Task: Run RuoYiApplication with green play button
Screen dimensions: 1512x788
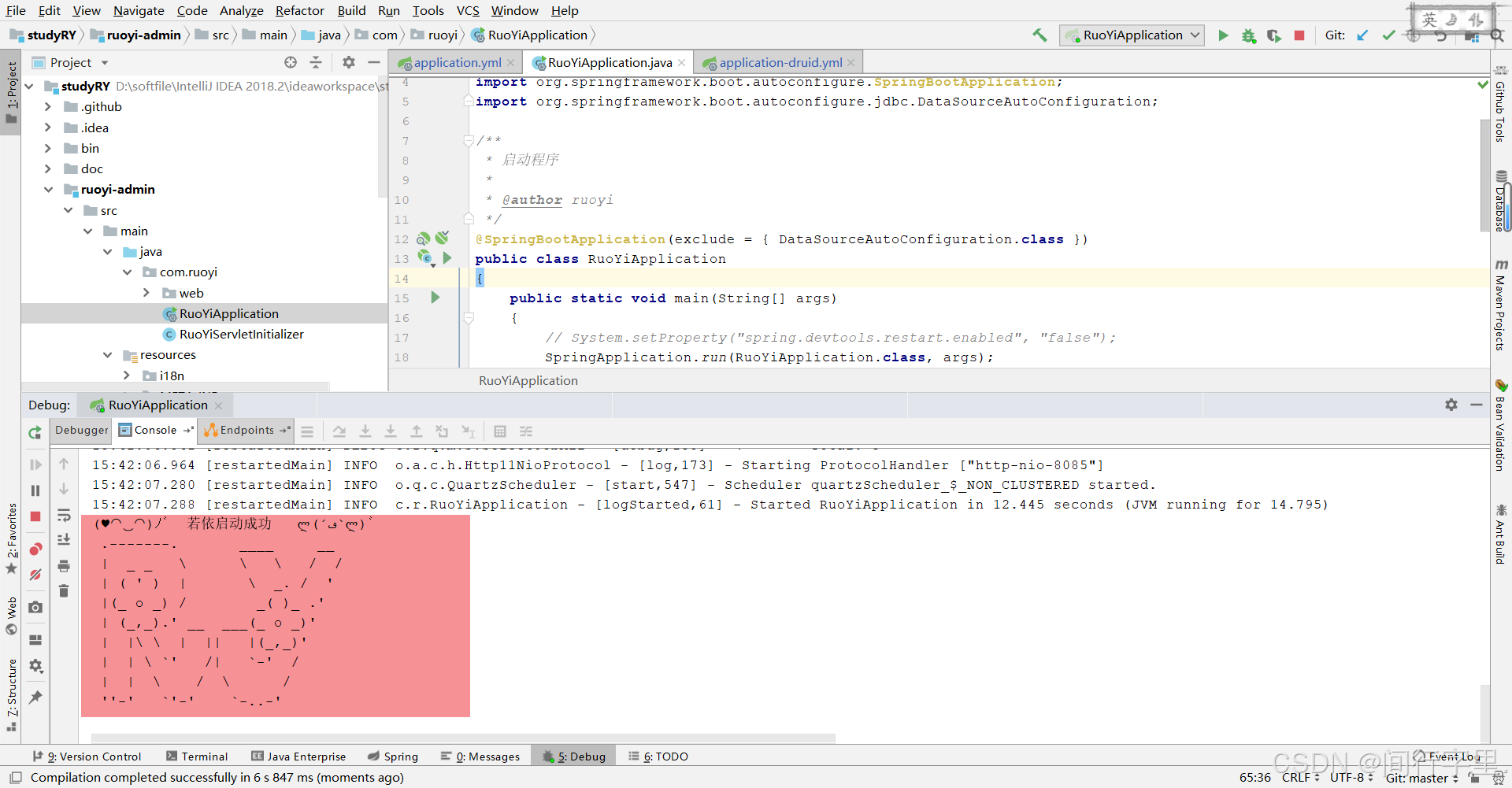Action: click(x=1223, y=35)
